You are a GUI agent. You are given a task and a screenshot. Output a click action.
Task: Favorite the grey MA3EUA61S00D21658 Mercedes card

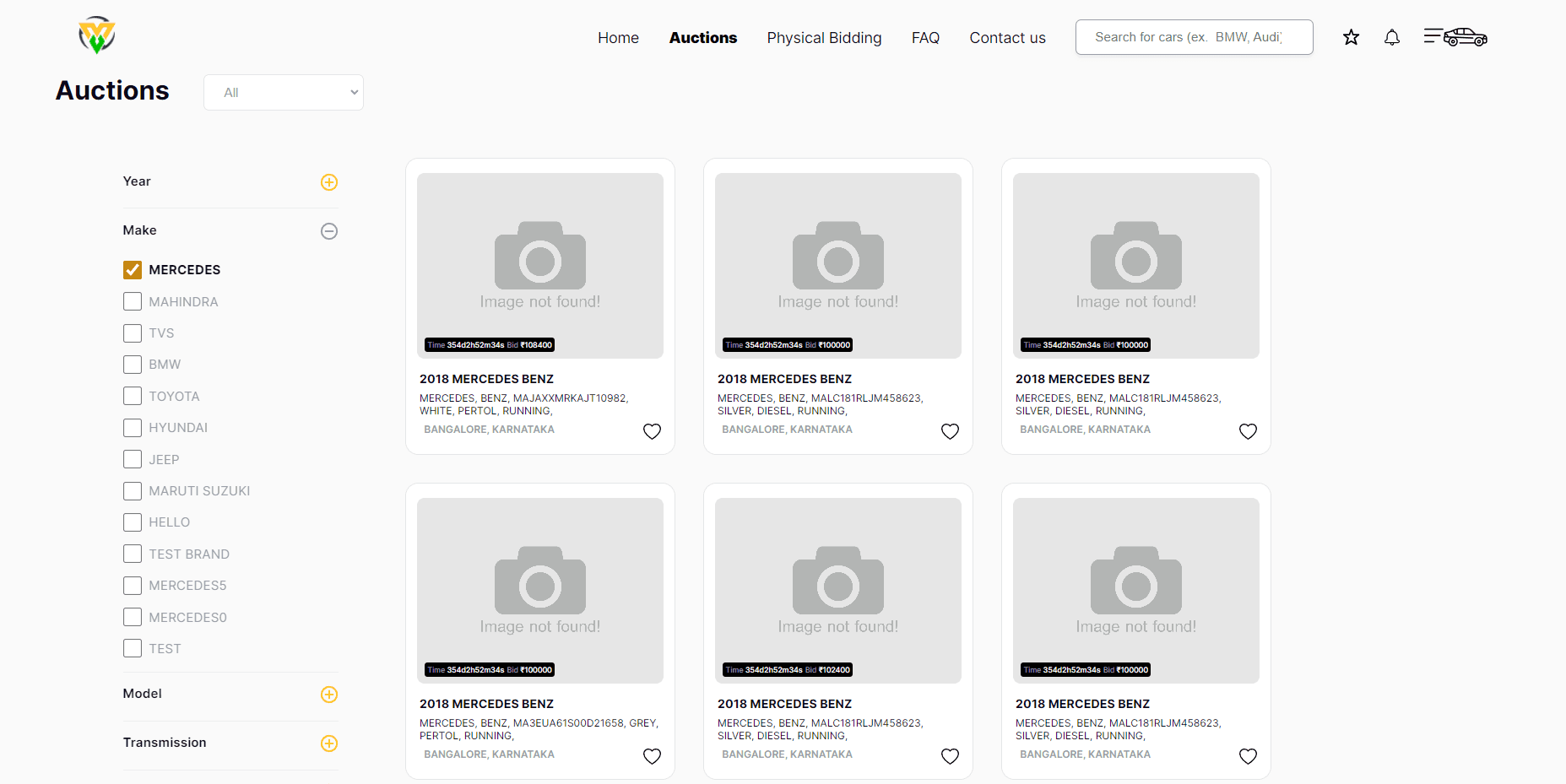pos(652,756)
